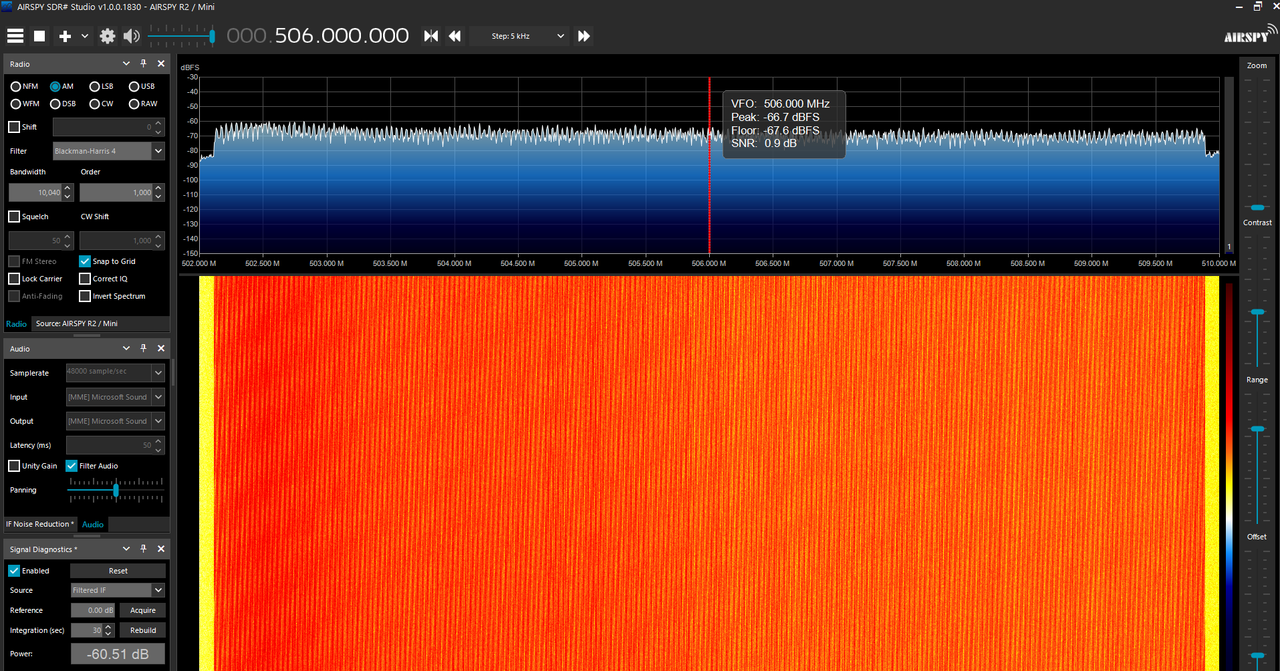
Task: Pin the Radio panel
Action: [x=144, y=64]
